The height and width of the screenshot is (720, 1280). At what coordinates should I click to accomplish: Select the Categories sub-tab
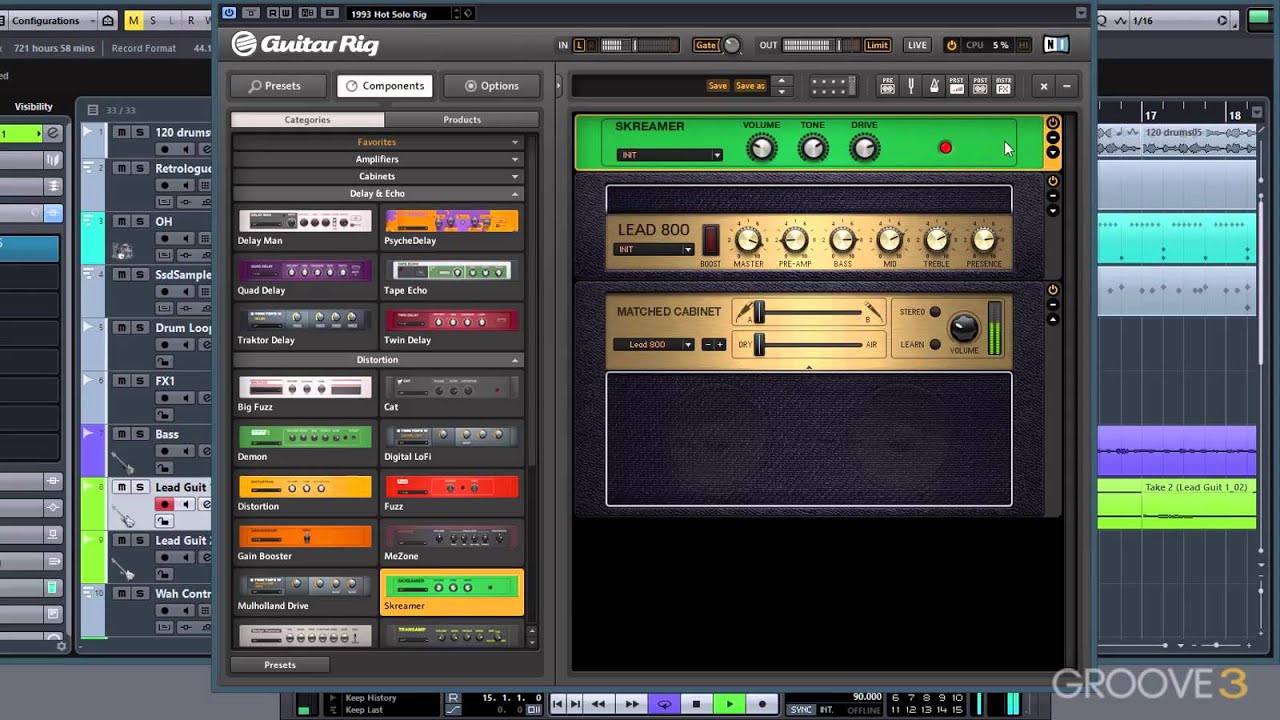coord(307,119)
